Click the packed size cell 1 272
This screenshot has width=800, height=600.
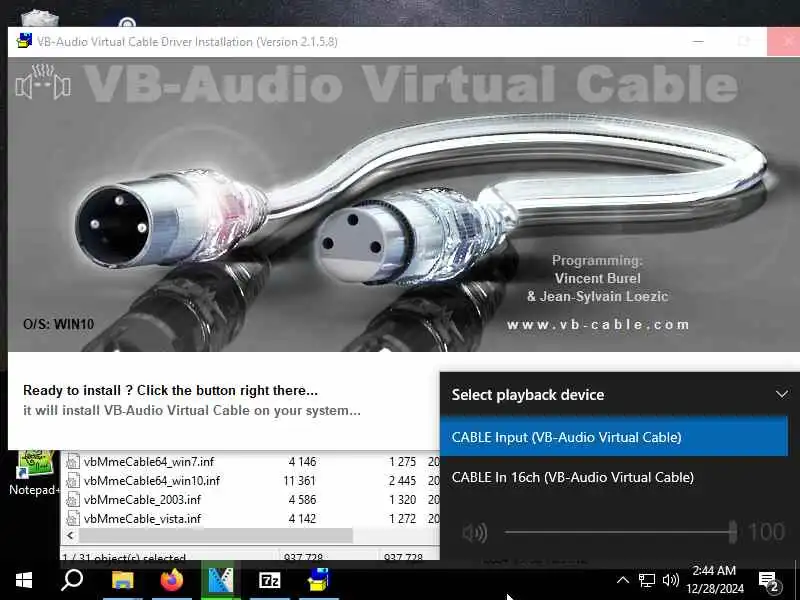point(403,518)
